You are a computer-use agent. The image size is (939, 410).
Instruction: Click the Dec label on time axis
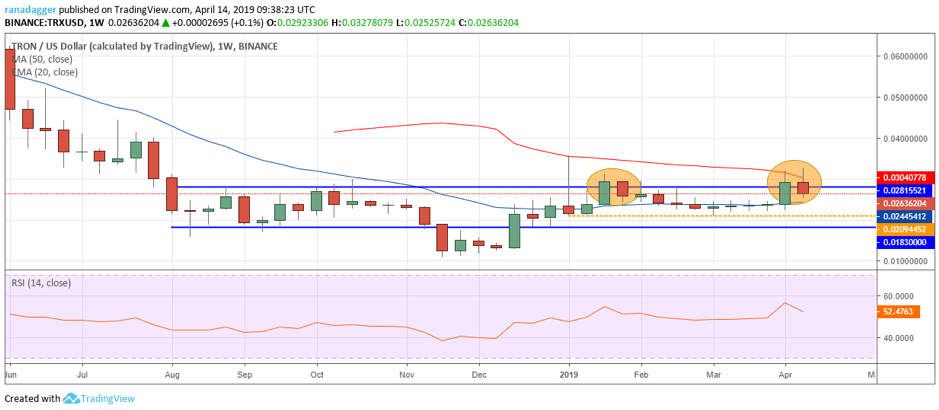click(479, 374)
